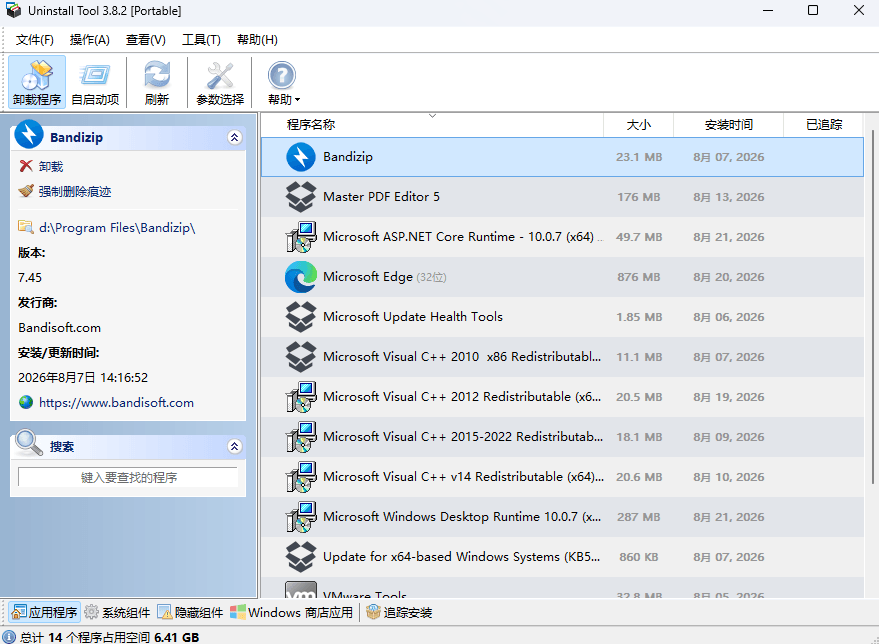Click the Master PDF Editor 5 icon
The height and width of the screenshot is (644, 879).
pyautogui.click(x=301, y=197)
